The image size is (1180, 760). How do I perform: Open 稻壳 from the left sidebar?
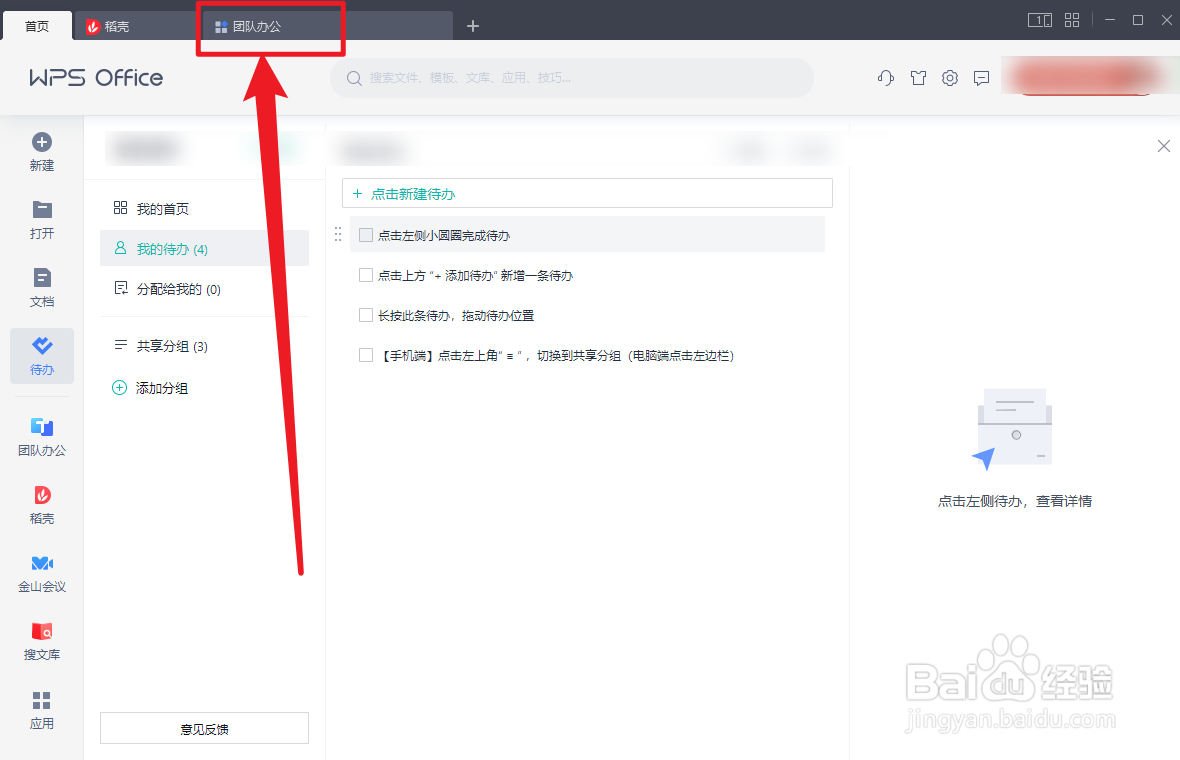pyautogui.click(x=41, y=505)
